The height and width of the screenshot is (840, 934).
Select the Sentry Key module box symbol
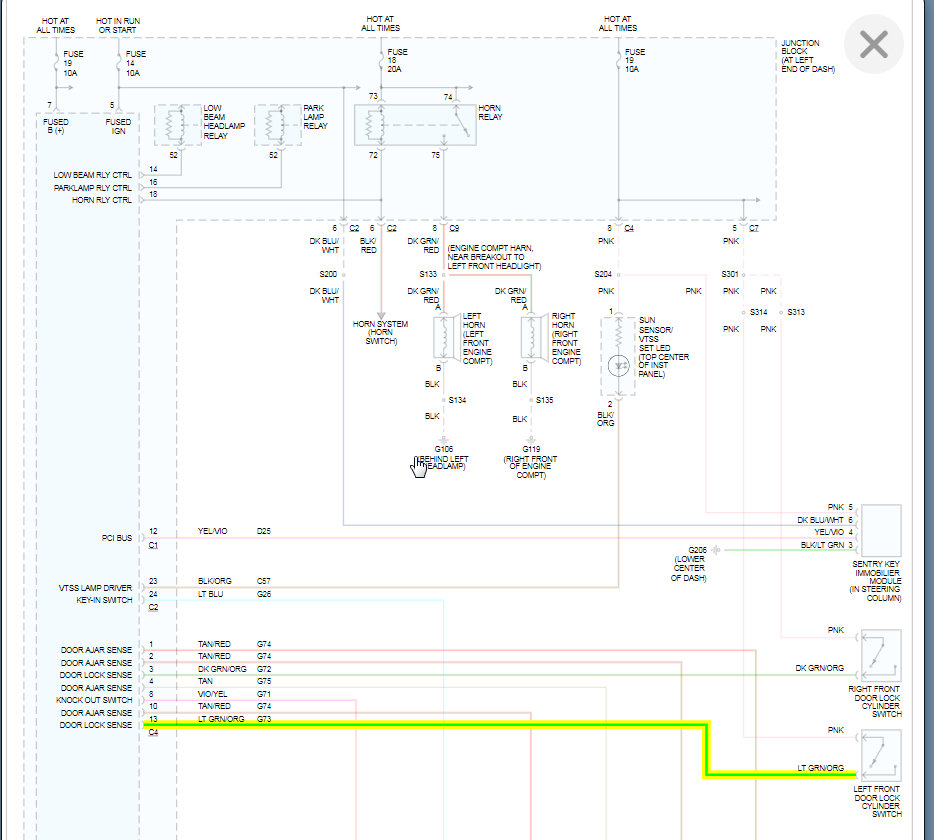[x=881, y=530]
